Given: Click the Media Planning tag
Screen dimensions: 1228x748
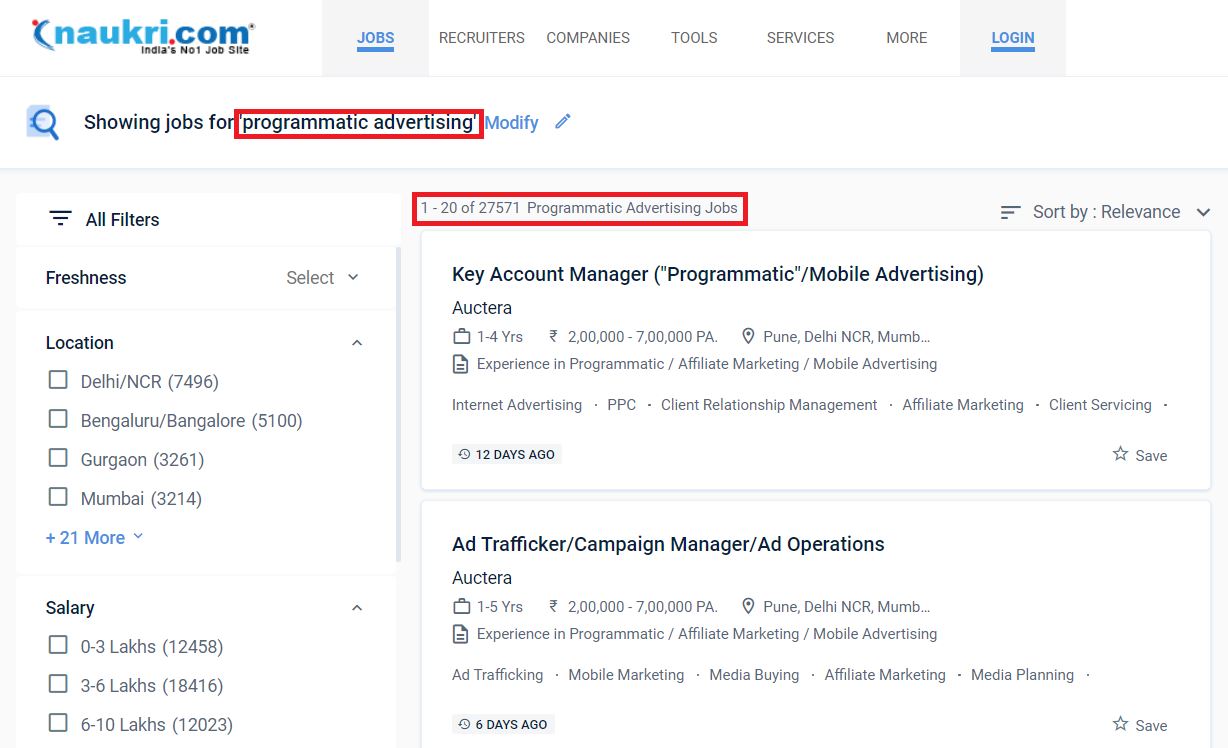Looking at the screenshot, I should pyautogui.click(x=1022, y=675).
